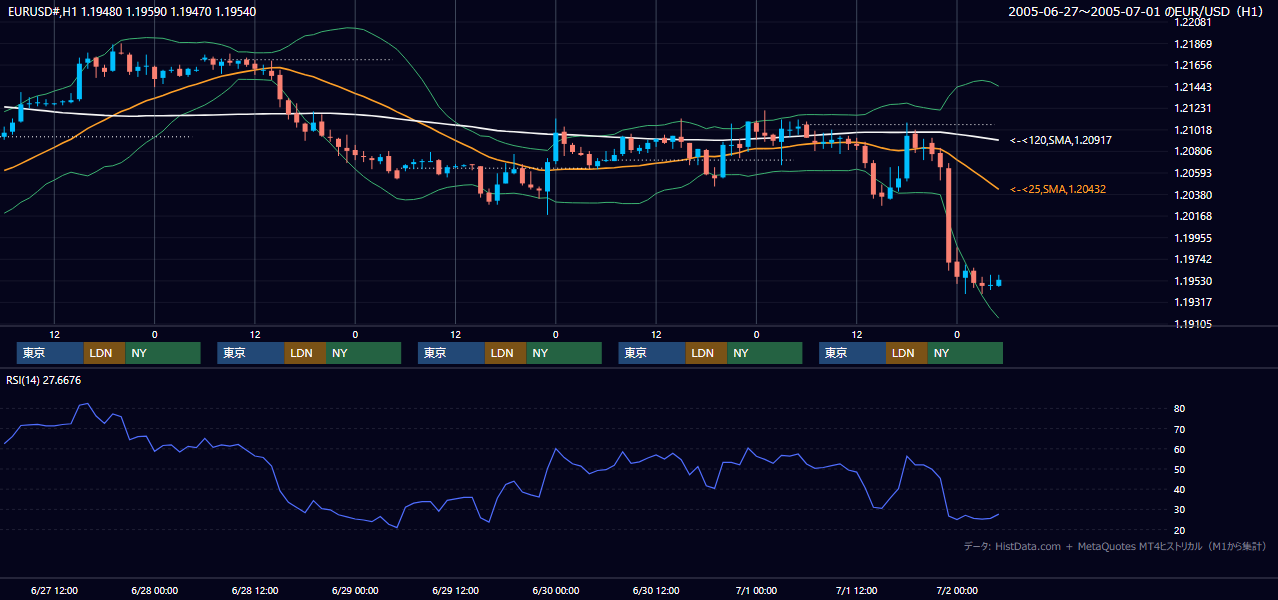
Task: Select the 7/2 00:00 time axis label
Action: 957,590
